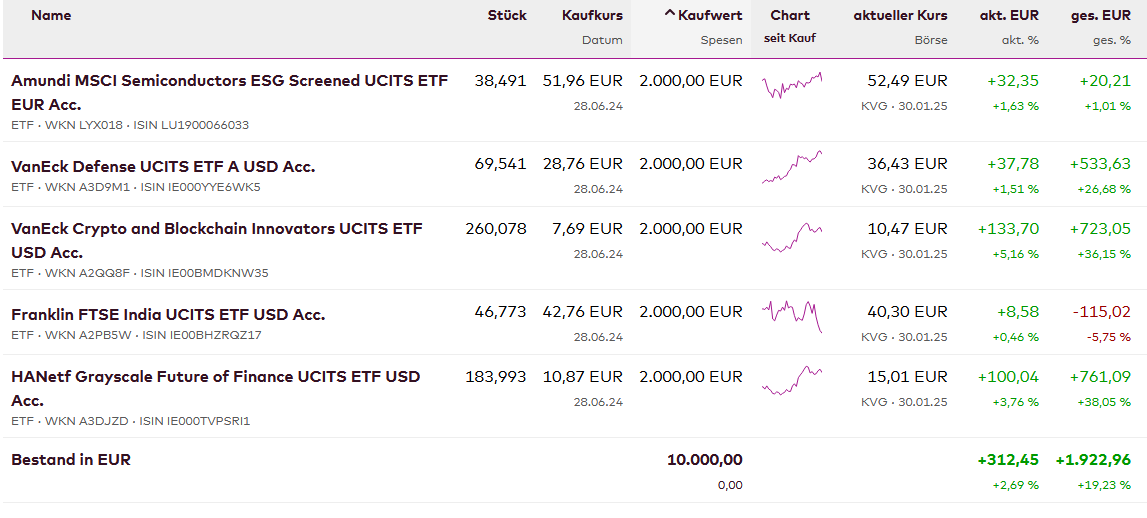This screenshot has height=518, width=1147.
Task: Sort by akt. EUR column header
Action: coord(1009,15)
